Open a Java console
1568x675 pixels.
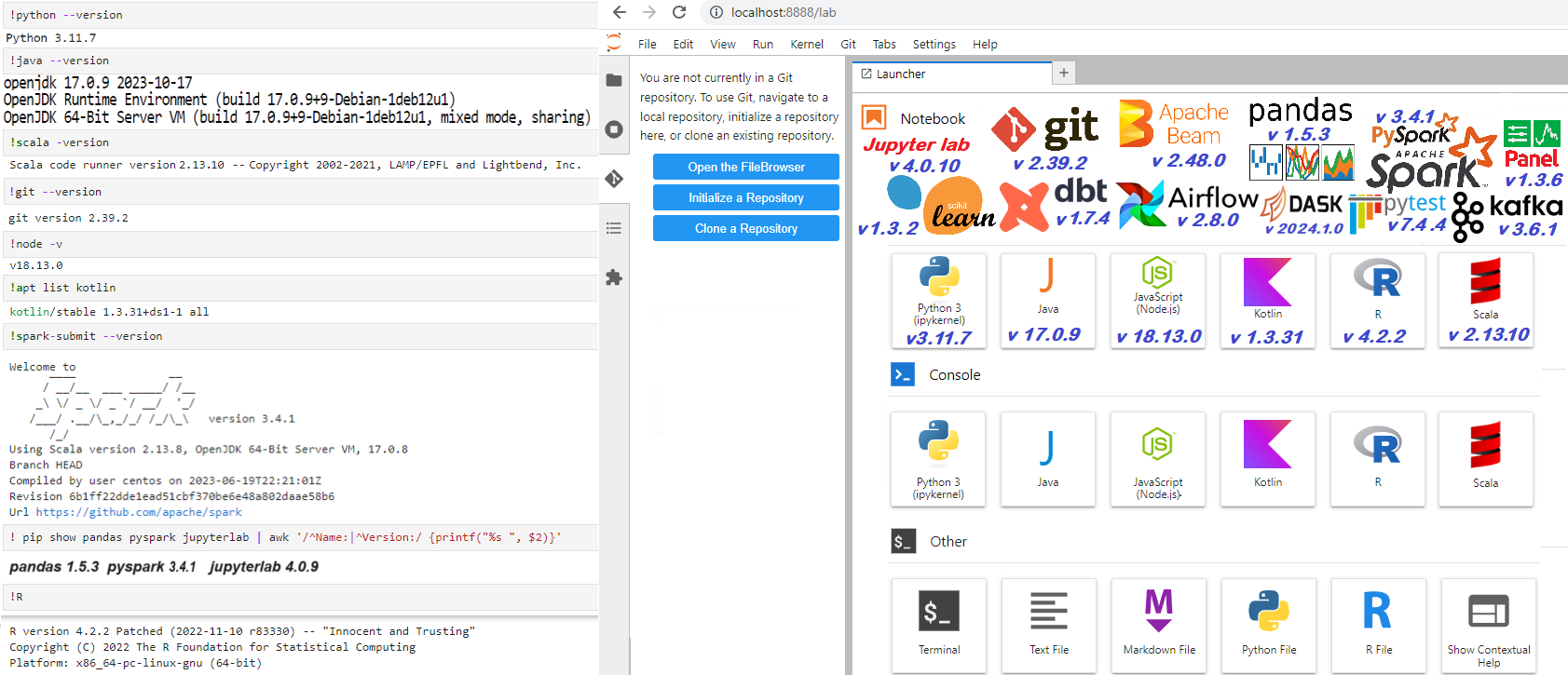tap(1048, 460)
